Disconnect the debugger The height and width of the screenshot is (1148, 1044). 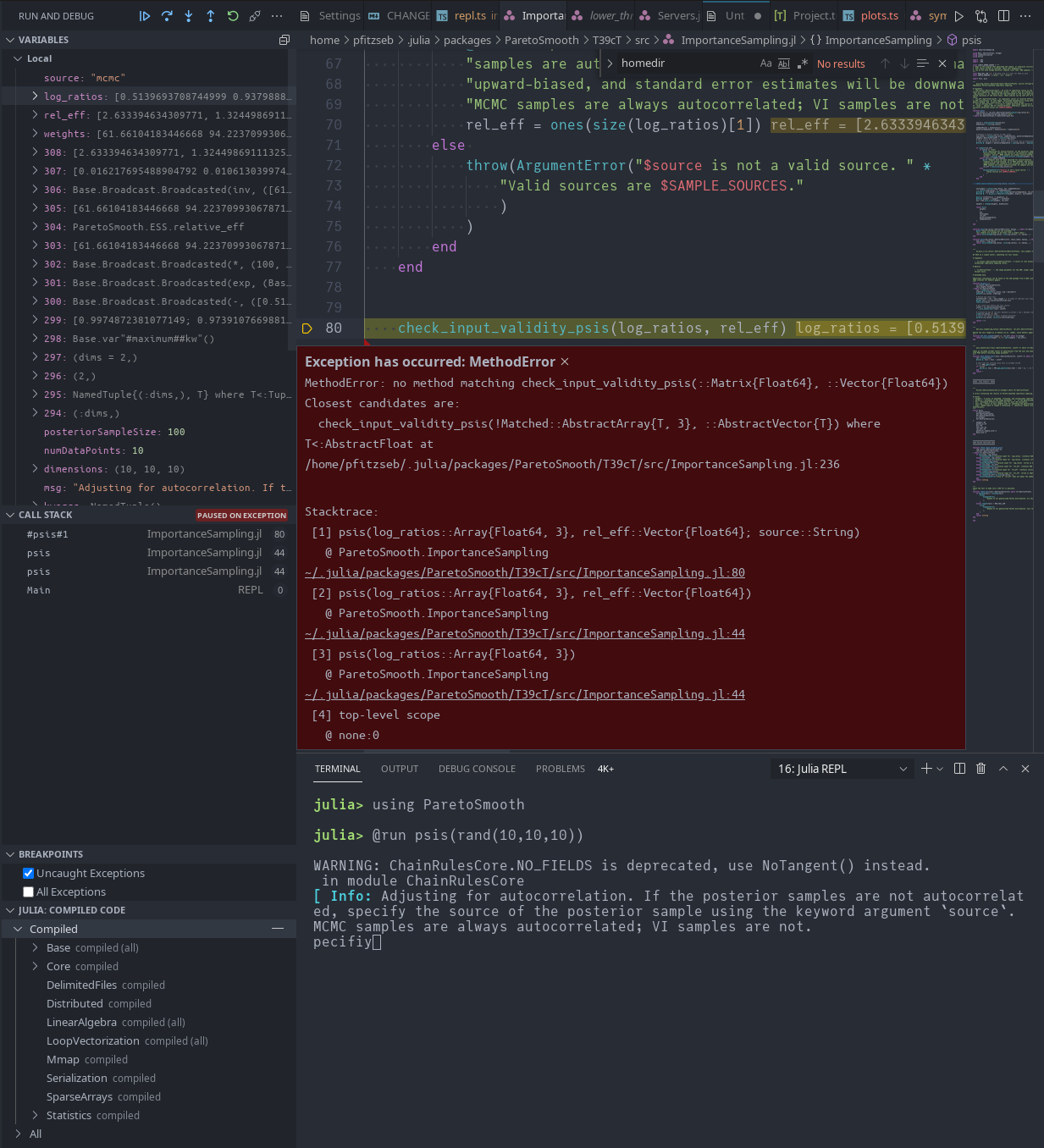point(254,15)
